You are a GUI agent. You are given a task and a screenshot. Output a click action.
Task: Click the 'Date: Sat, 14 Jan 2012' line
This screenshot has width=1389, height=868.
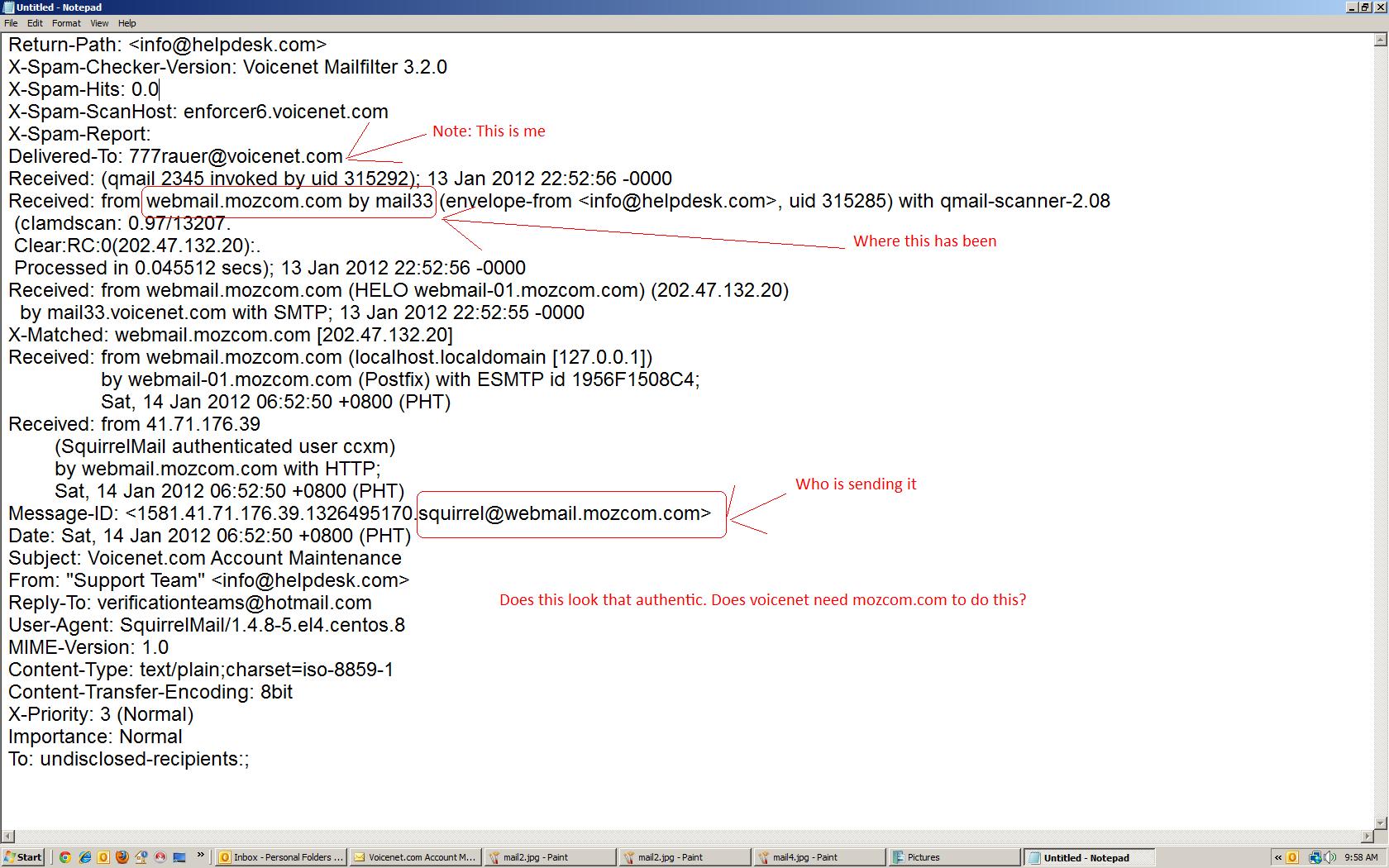(x=209, y=536)
